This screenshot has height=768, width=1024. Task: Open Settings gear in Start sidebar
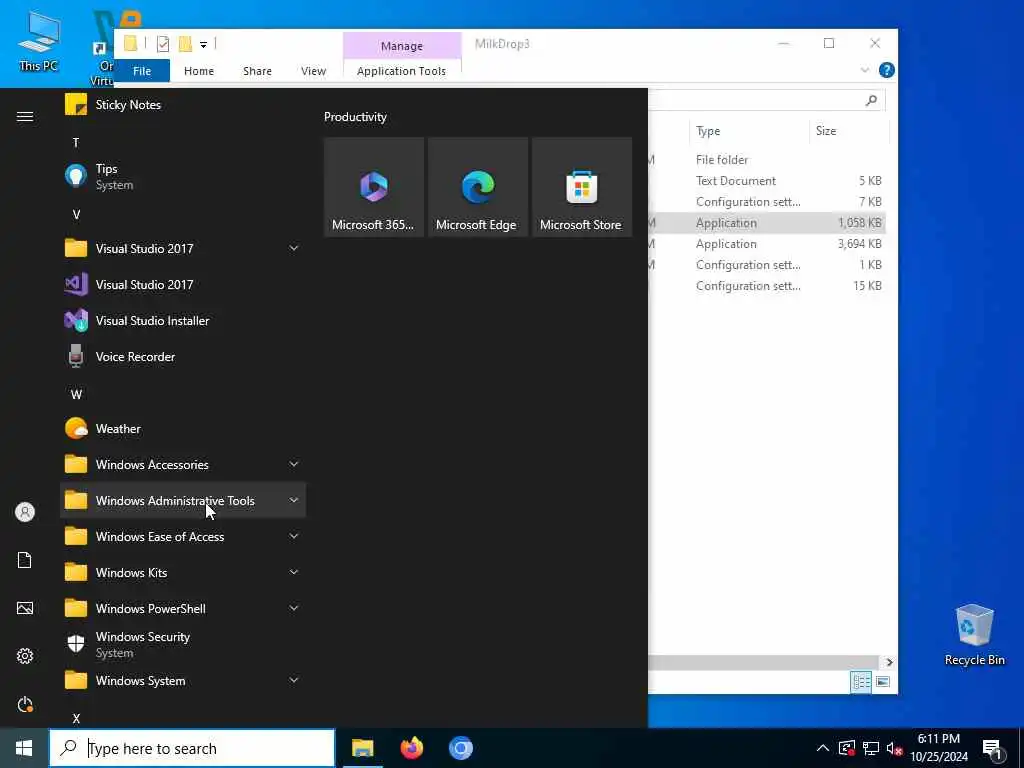25,656
